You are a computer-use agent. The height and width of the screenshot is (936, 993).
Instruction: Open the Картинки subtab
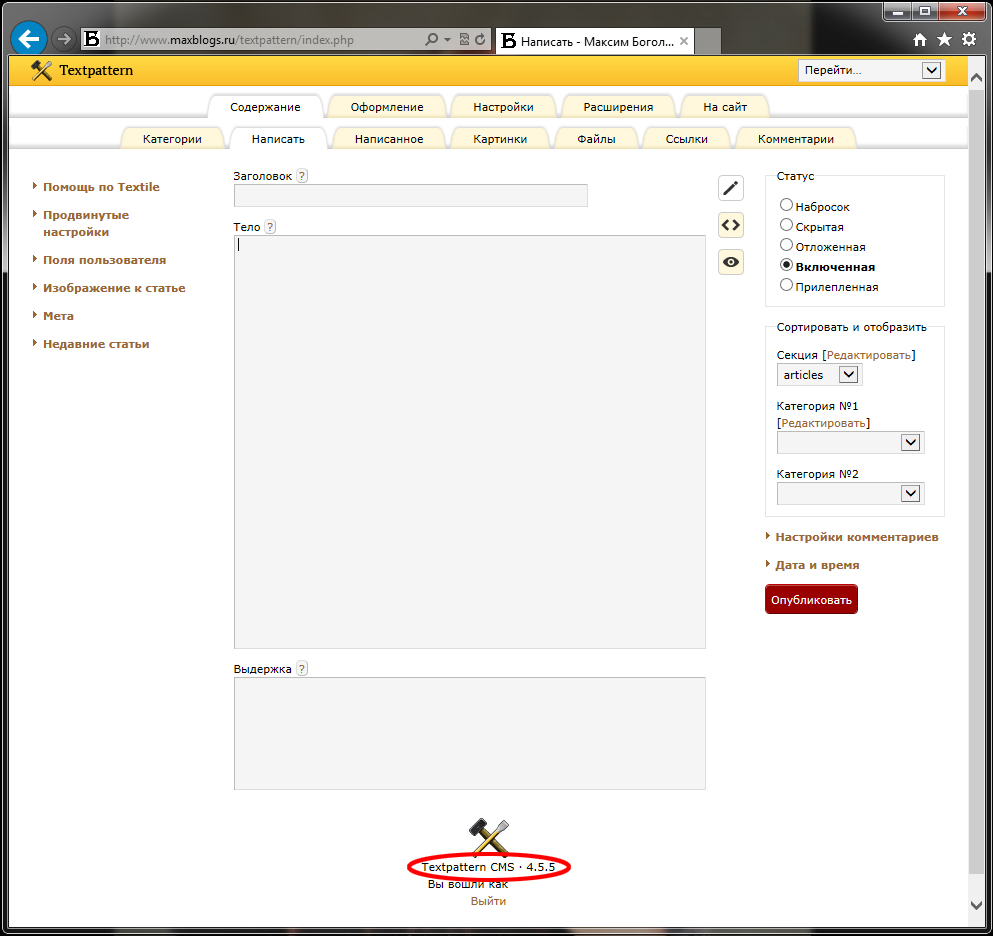click(500, 139)
